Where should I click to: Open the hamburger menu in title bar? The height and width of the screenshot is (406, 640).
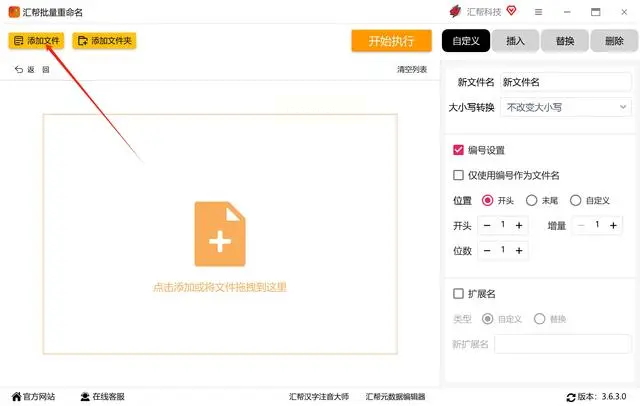point(538,12)
